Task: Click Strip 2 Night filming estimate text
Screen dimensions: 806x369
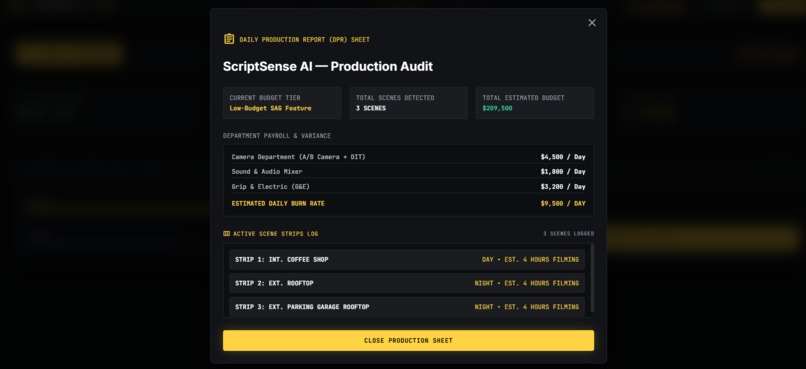Action: pyautogui.click(x=527, y=283)
